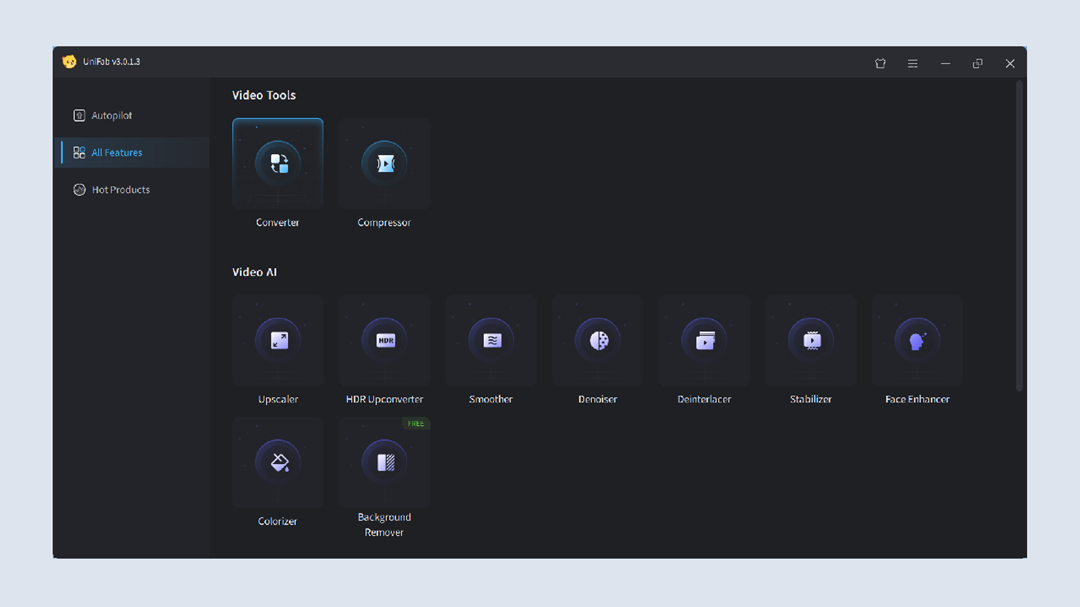Open the HDR Upconverter tool
1080x607 pixels.
[x=384, y=340]
